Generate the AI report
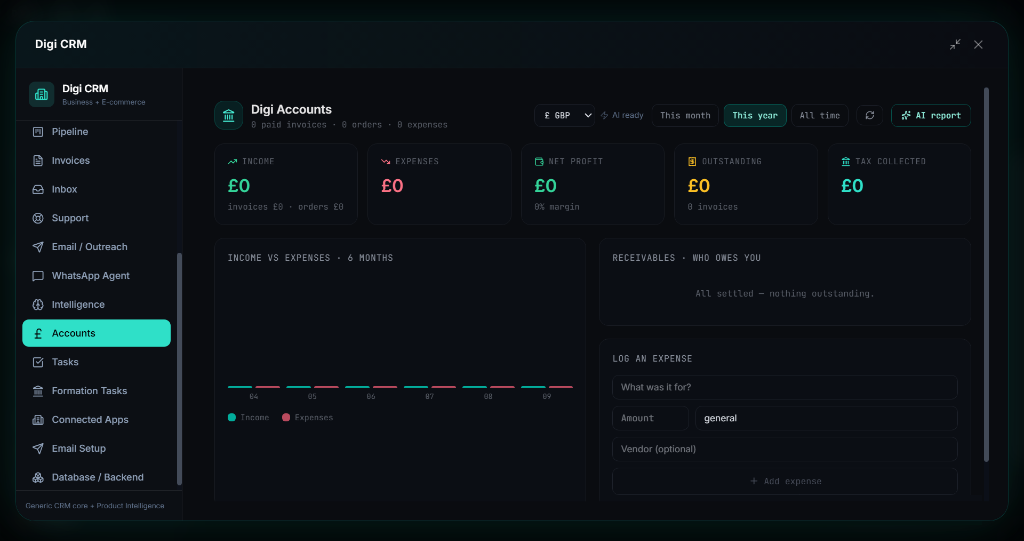The height and width of the screenshot is (541, 1024). click(x=931, y=116)
